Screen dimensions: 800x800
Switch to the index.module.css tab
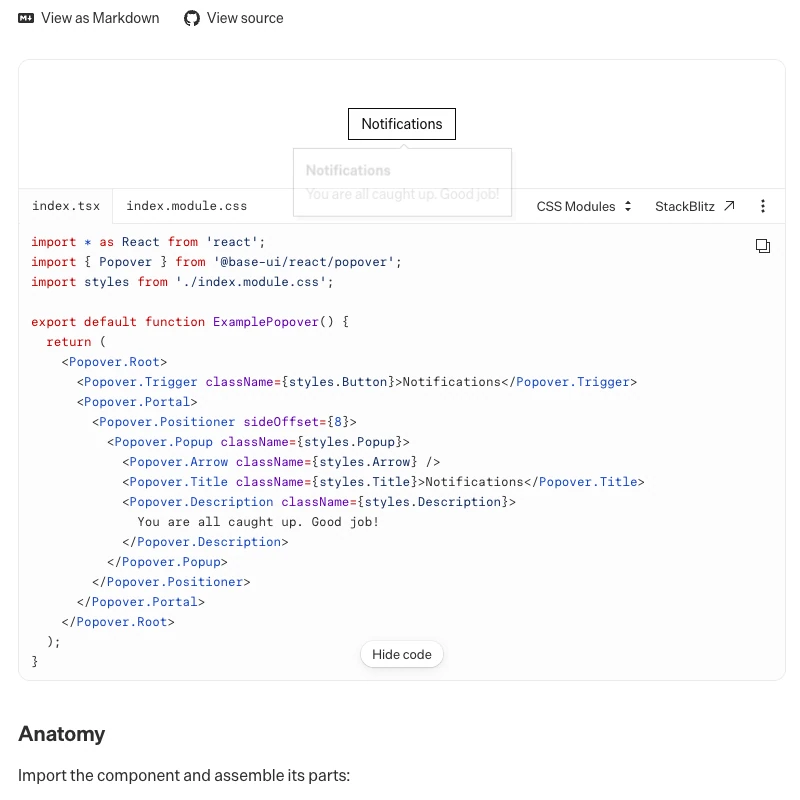187,206
